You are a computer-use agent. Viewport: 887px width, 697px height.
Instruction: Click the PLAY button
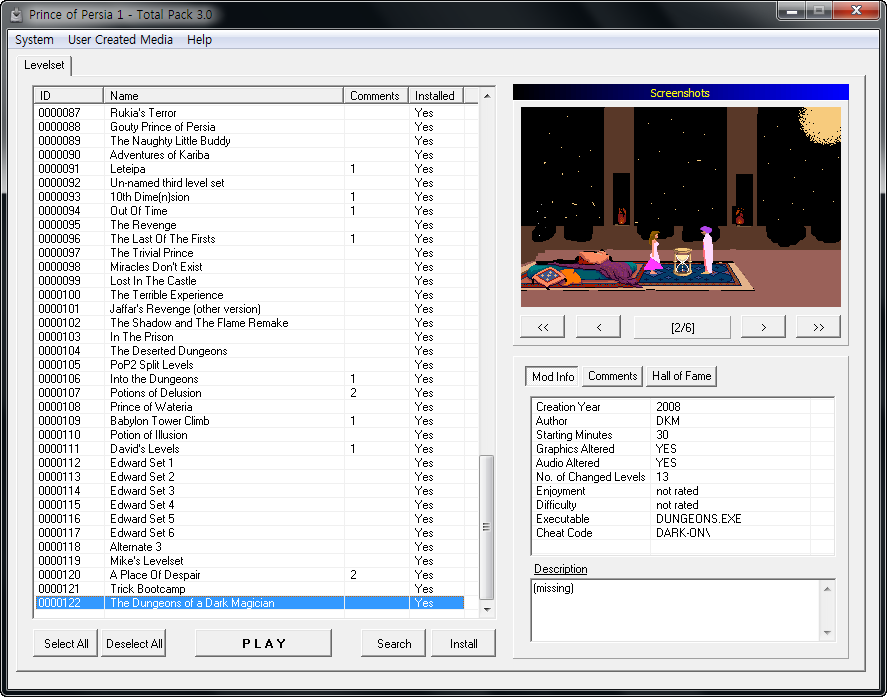pyautogui.click(x=264, y=643)
